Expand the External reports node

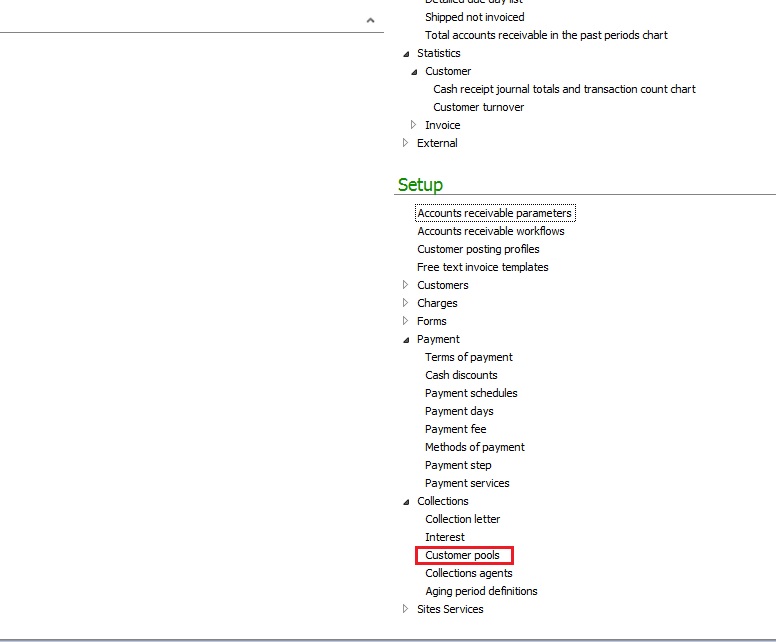(406, 143)
